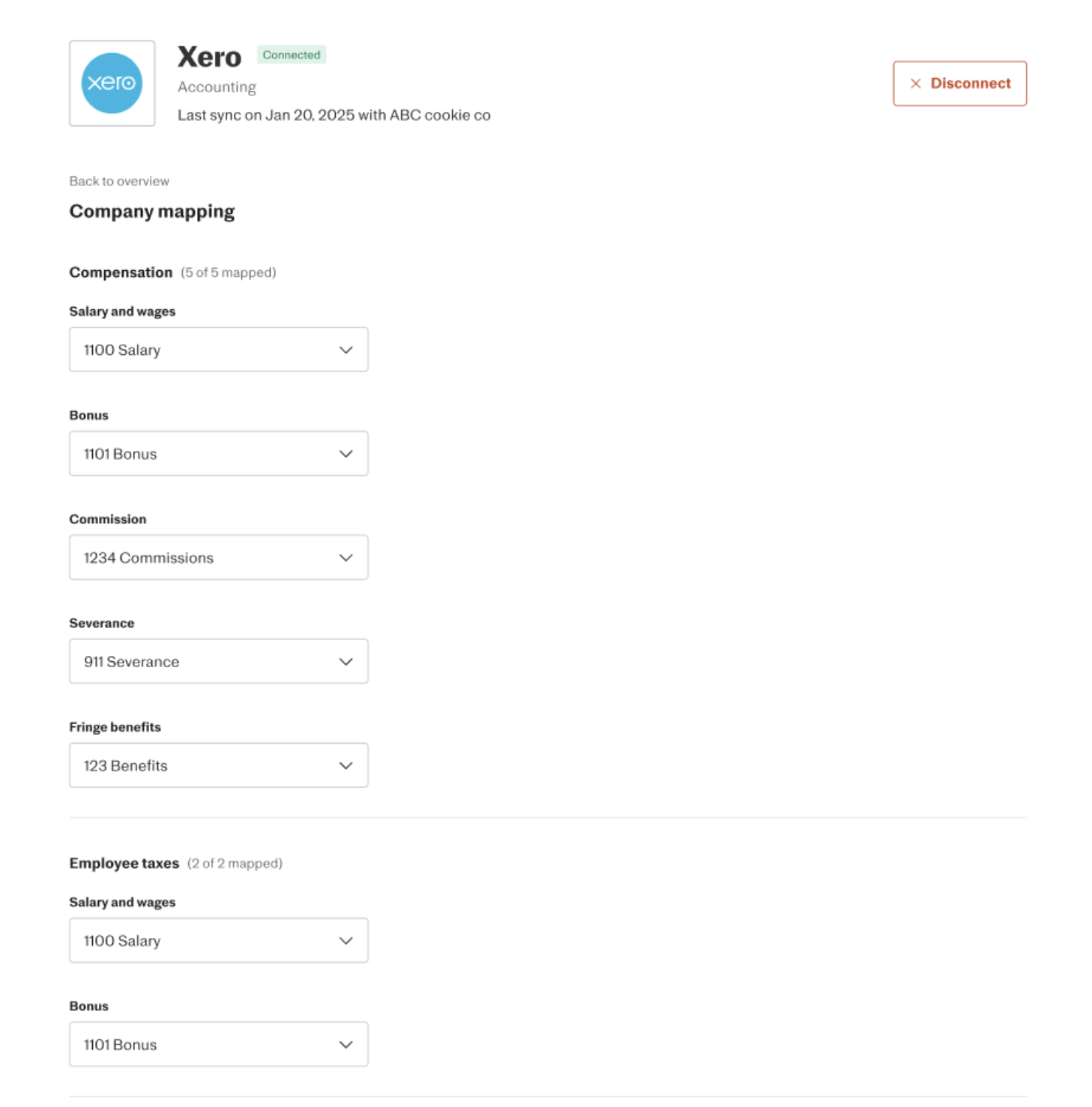Screen dimensions: 1092x1107
Task: Click the last sync date text
Action: 334,115
